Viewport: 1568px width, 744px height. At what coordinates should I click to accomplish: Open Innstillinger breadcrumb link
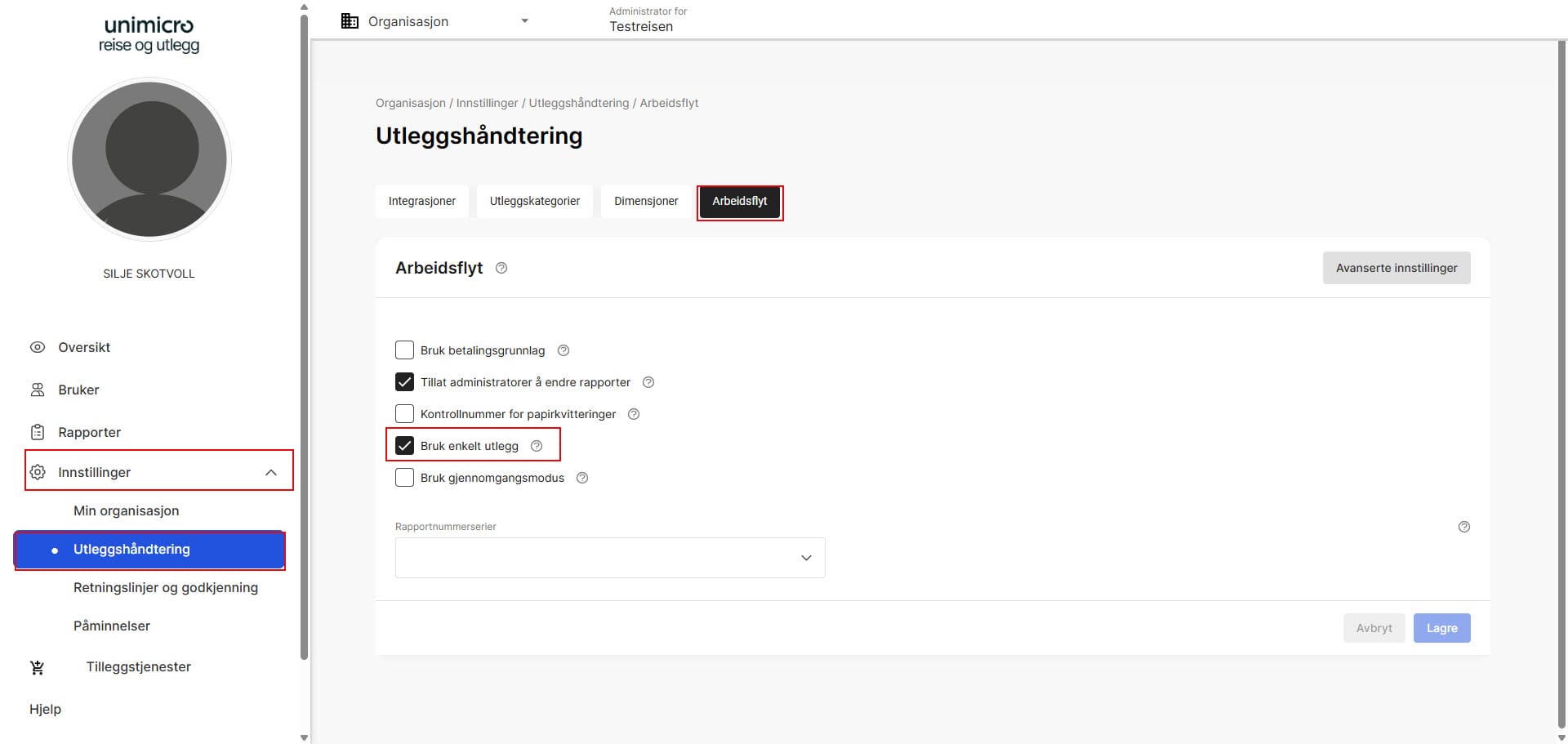point(486,102)
